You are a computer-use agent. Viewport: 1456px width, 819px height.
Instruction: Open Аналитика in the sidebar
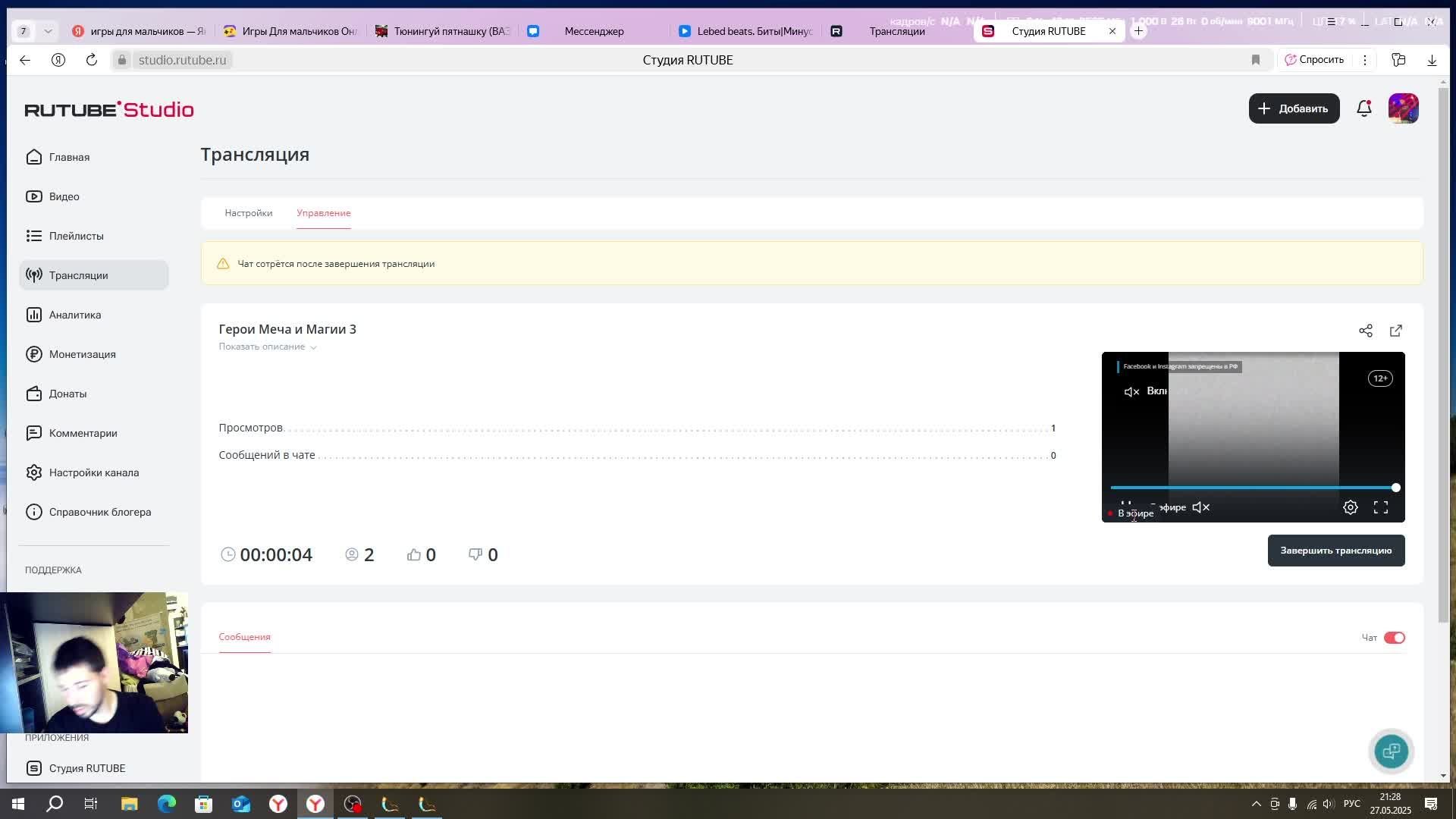[x=74, y=315]
